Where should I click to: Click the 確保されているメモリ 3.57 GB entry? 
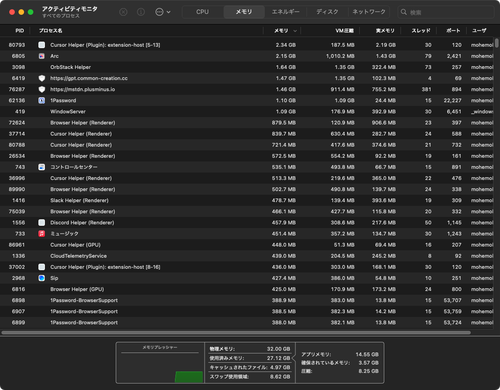pos(340,363)
